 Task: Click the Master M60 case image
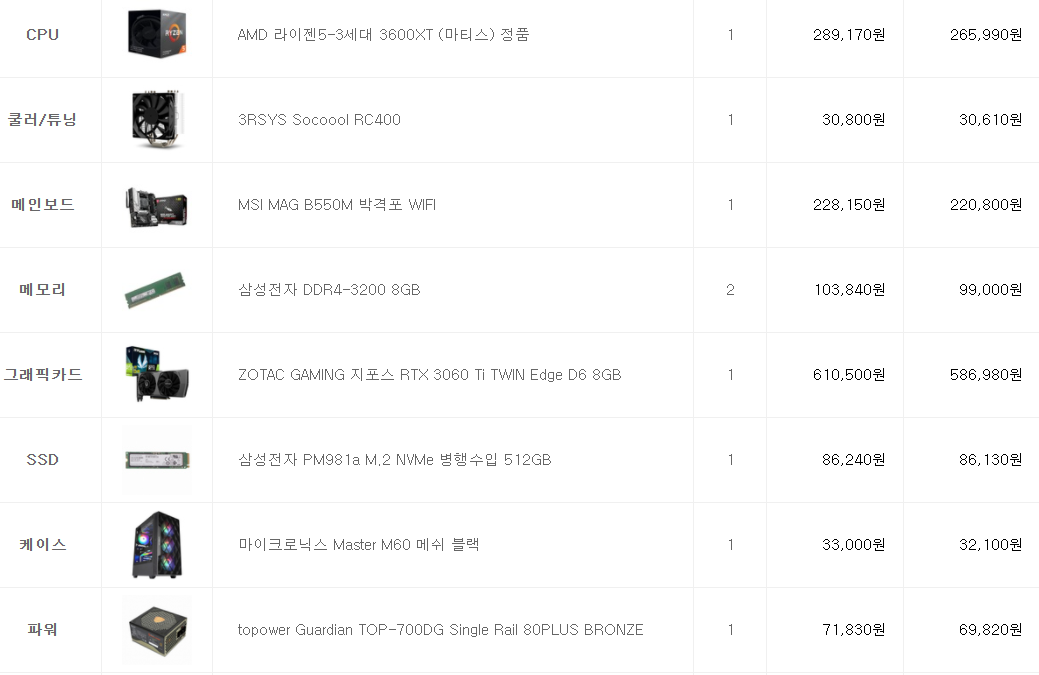coord(157,545)
